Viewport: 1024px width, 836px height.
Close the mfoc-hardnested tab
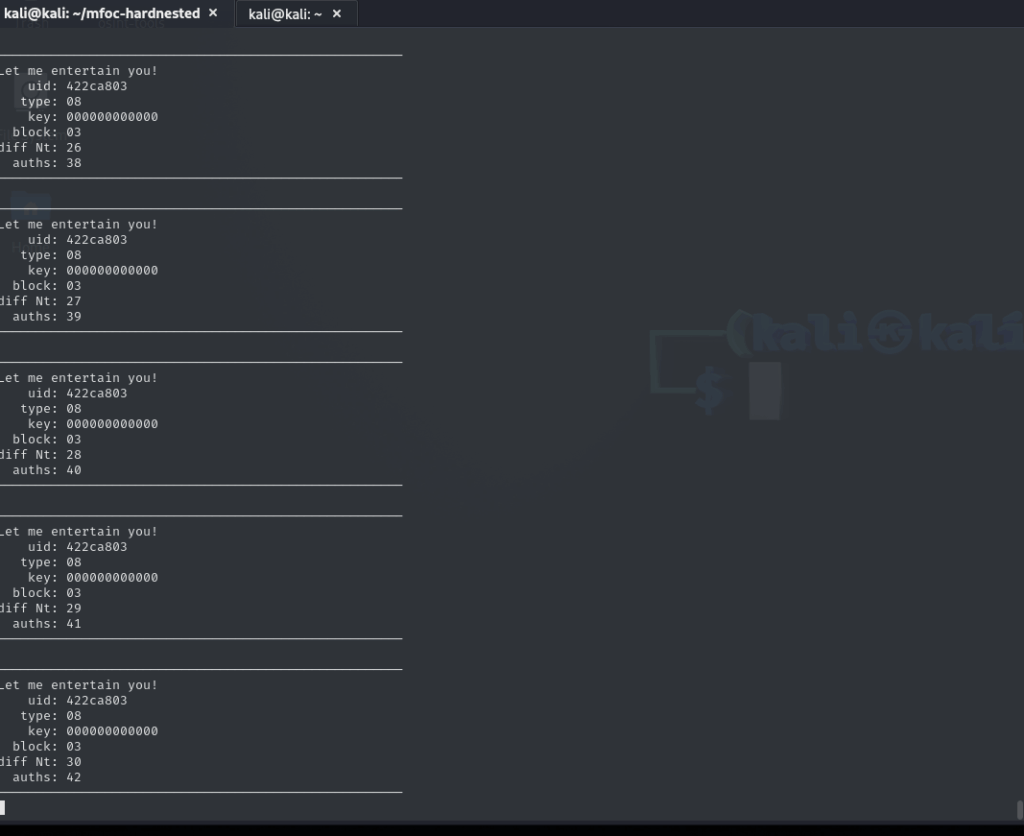tap(213, 13)
